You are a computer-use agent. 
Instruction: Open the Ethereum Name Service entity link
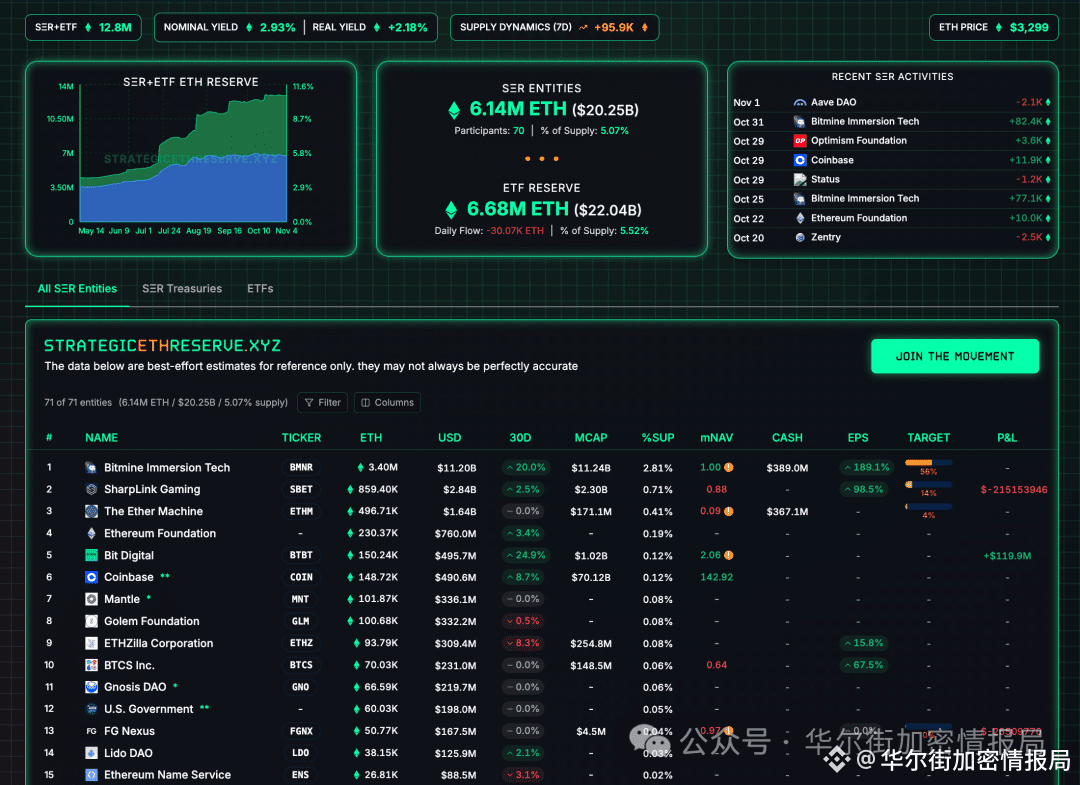(x=167, y=775)
